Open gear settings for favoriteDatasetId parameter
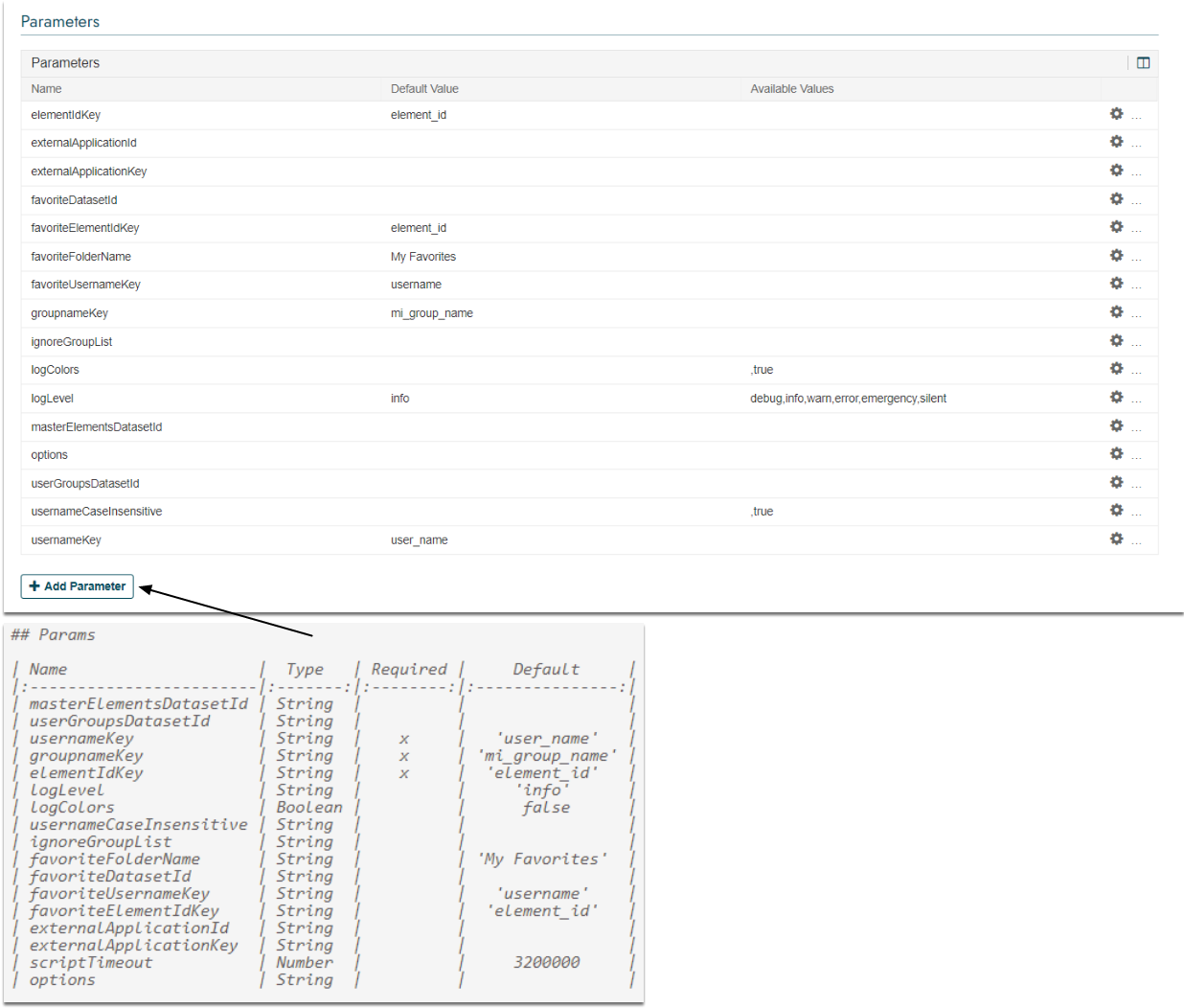 click(1116, 199)
